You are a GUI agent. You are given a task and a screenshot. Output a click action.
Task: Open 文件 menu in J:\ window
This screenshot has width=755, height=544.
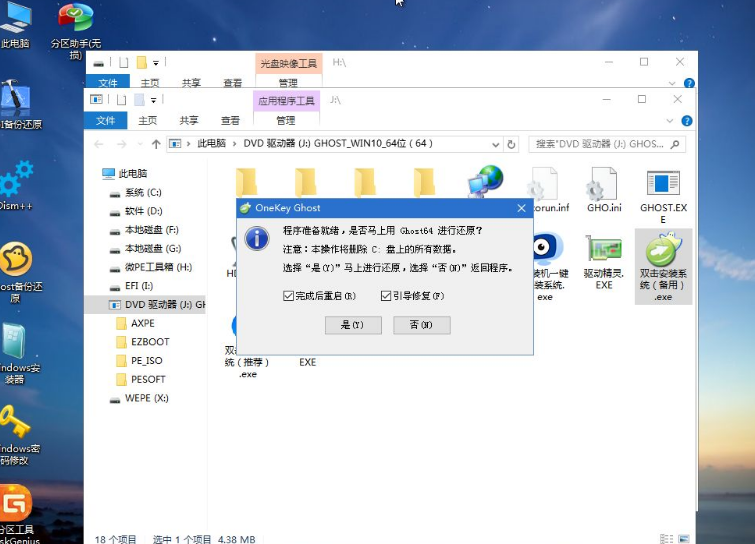click(105, 120)
